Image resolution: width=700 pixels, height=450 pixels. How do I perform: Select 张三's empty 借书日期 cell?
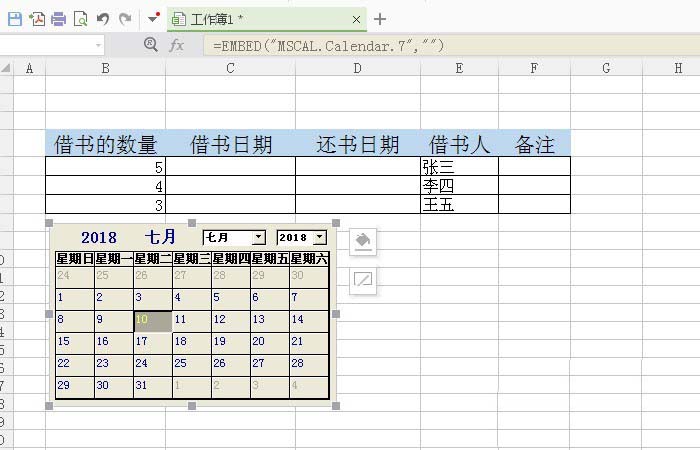click(x=230, y=166)
